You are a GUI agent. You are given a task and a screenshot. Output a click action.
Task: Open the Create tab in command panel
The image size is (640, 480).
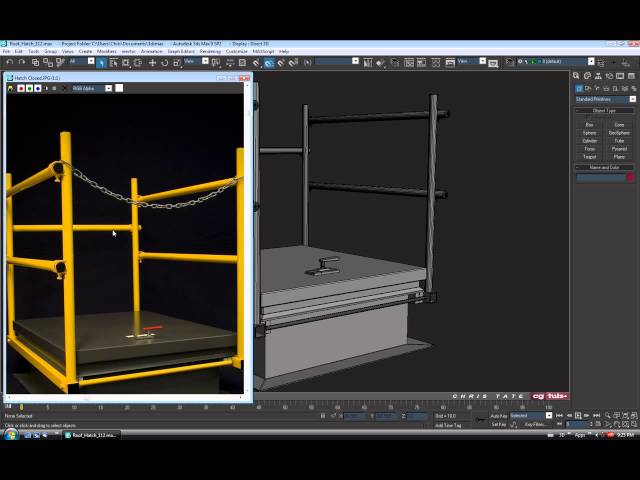(x=578, y=76)
